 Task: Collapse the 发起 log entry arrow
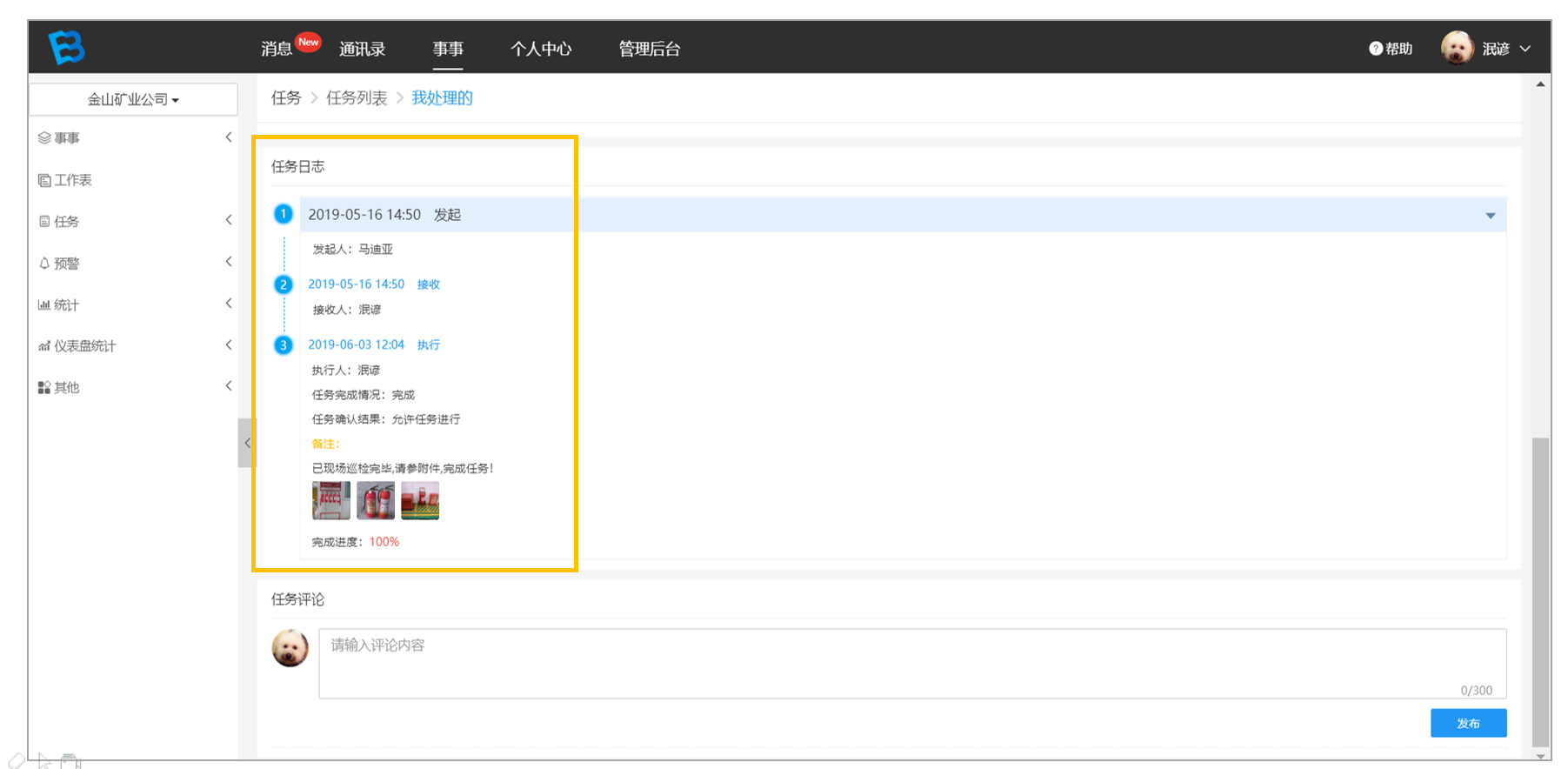pos(1490,216)
